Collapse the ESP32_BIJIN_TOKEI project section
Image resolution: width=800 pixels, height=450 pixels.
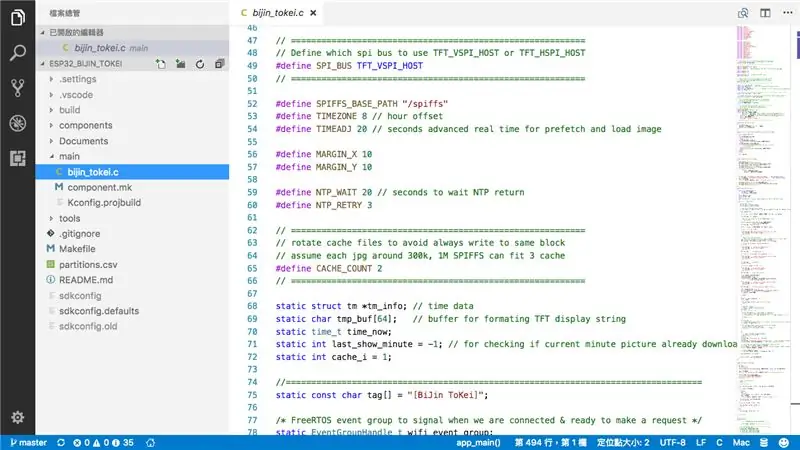click(85, 64)
